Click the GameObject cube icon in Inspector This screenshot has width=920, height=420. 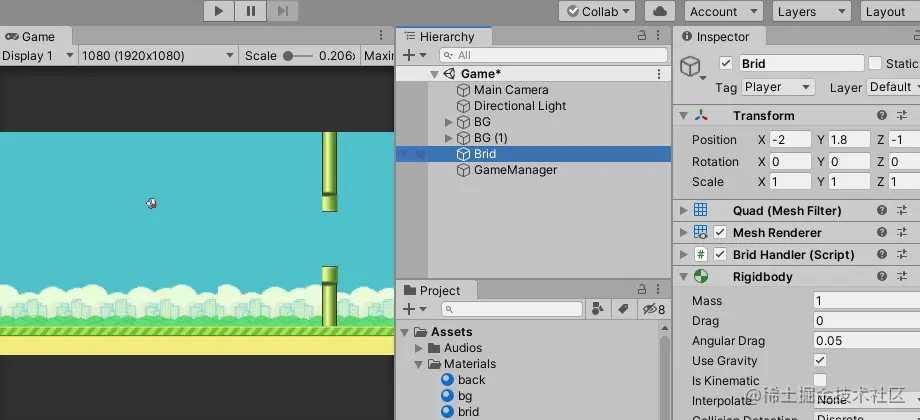click(x=690, y=66)
